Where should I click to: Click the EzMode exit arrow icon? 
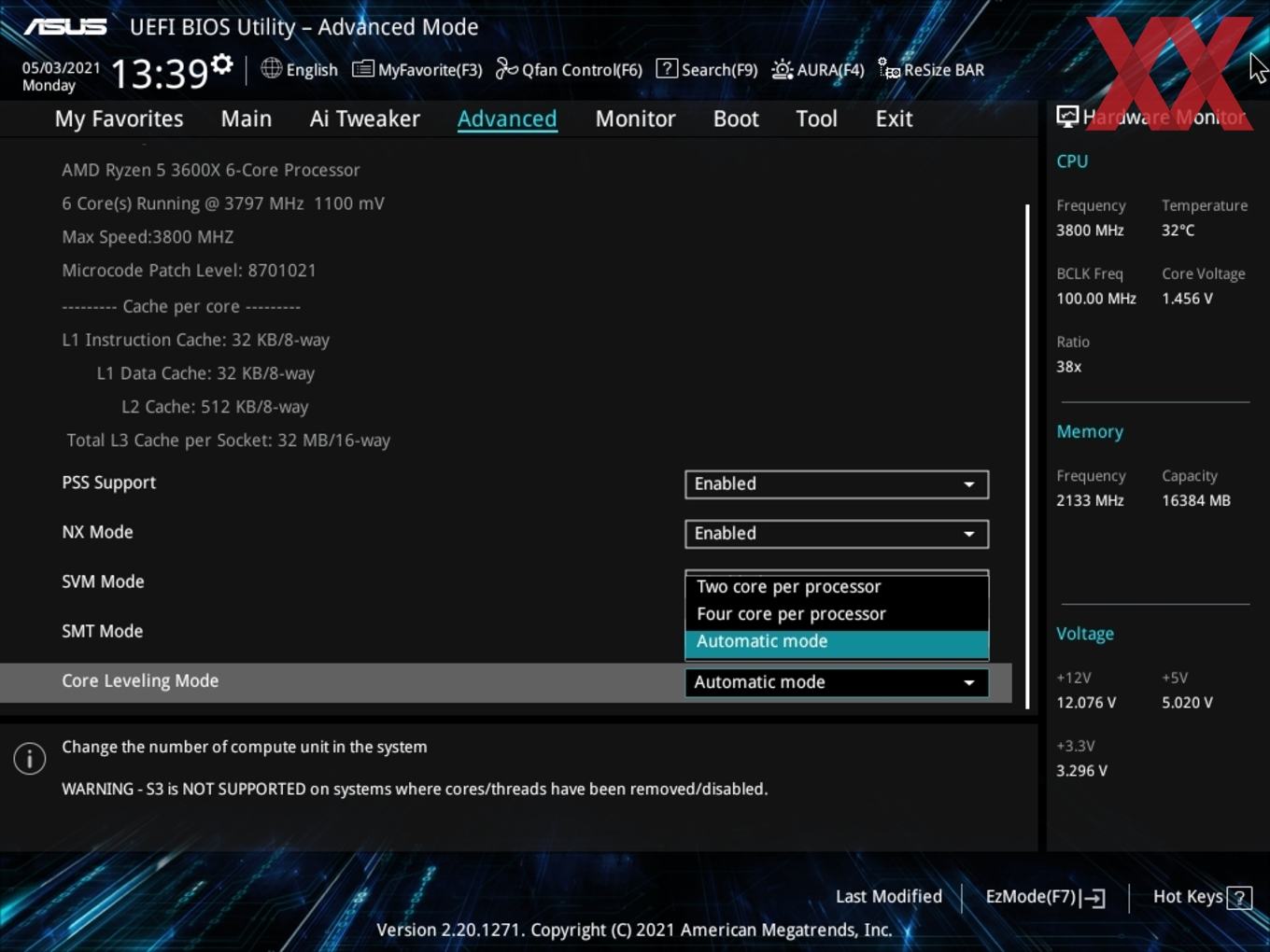[x=1093, y=898]
